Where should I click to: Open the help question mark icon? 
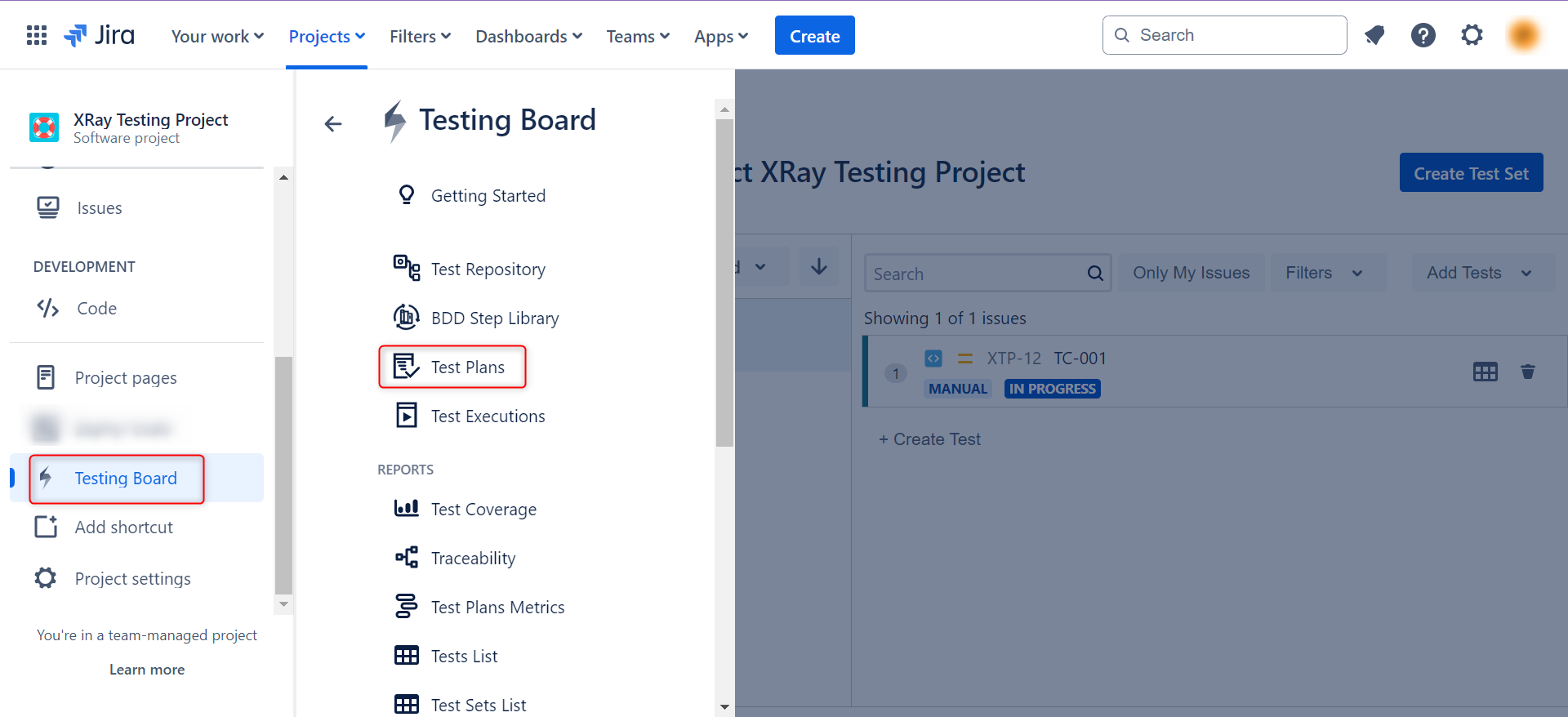click(x=1423, y=35)
